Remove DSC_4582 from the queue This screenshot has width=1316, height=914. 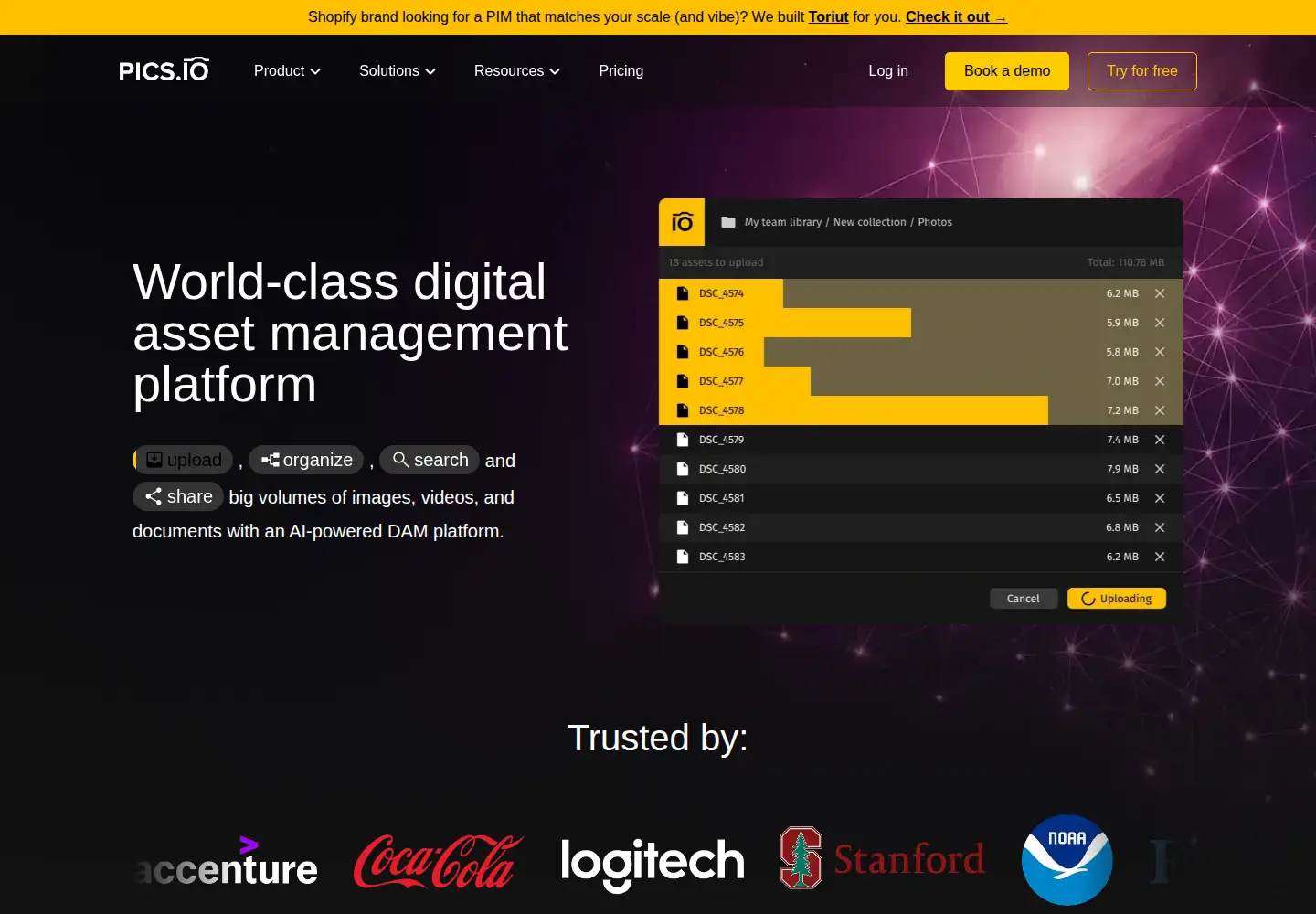click(1160, 527)
